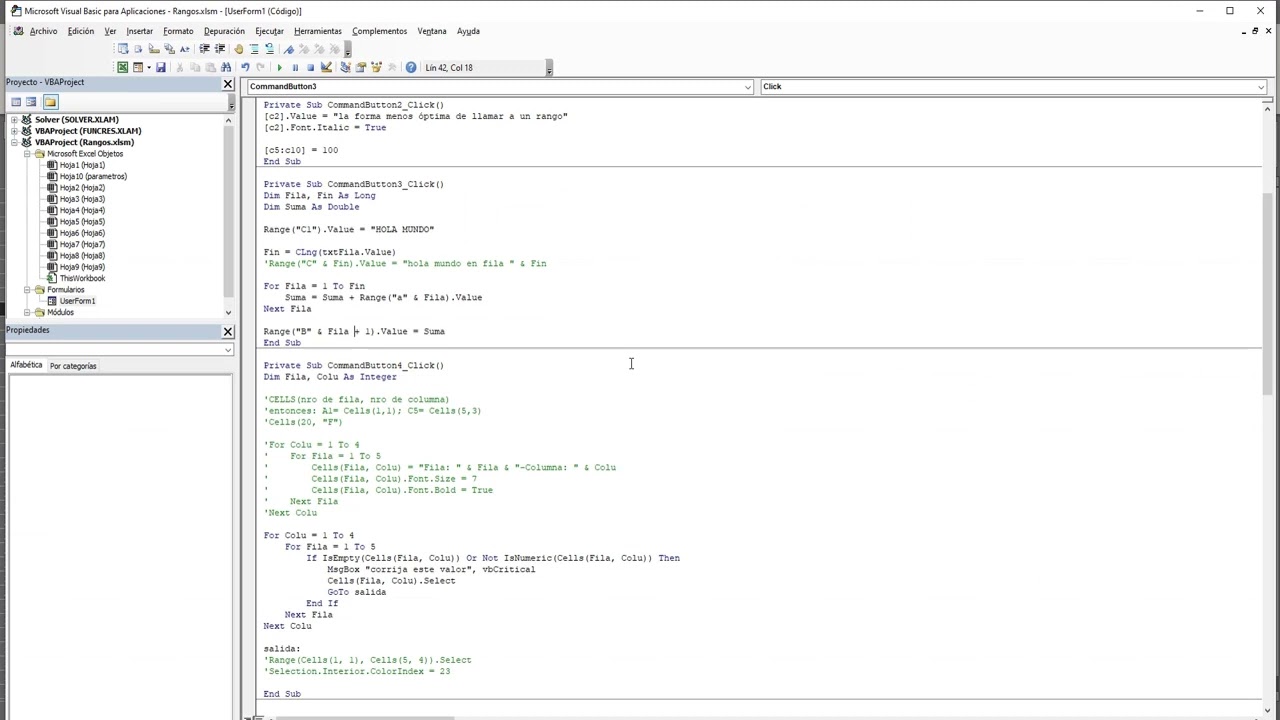The image size is (1280, 720).
Task: Click the Complete Word icon
Action: (184, 49)
